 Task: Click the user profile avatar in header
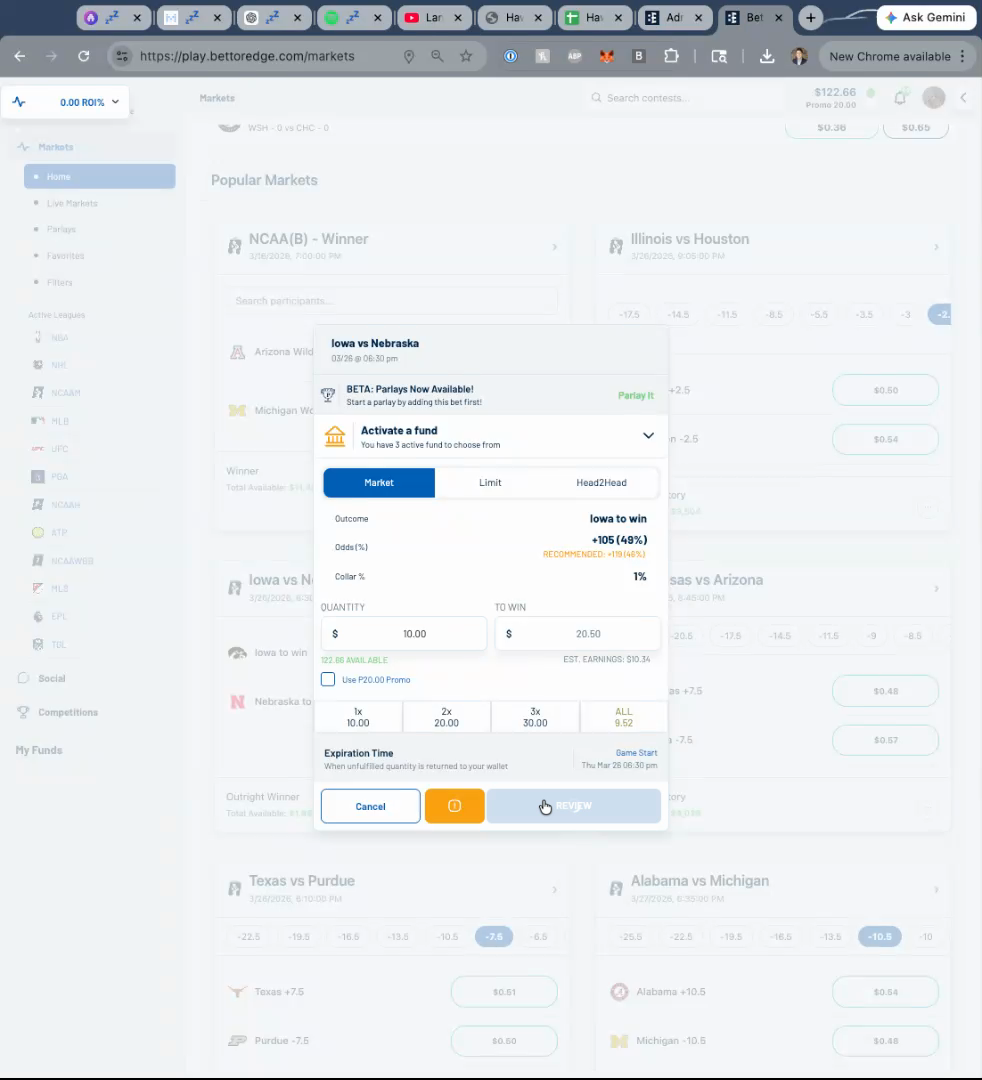[x=933, y=97]
